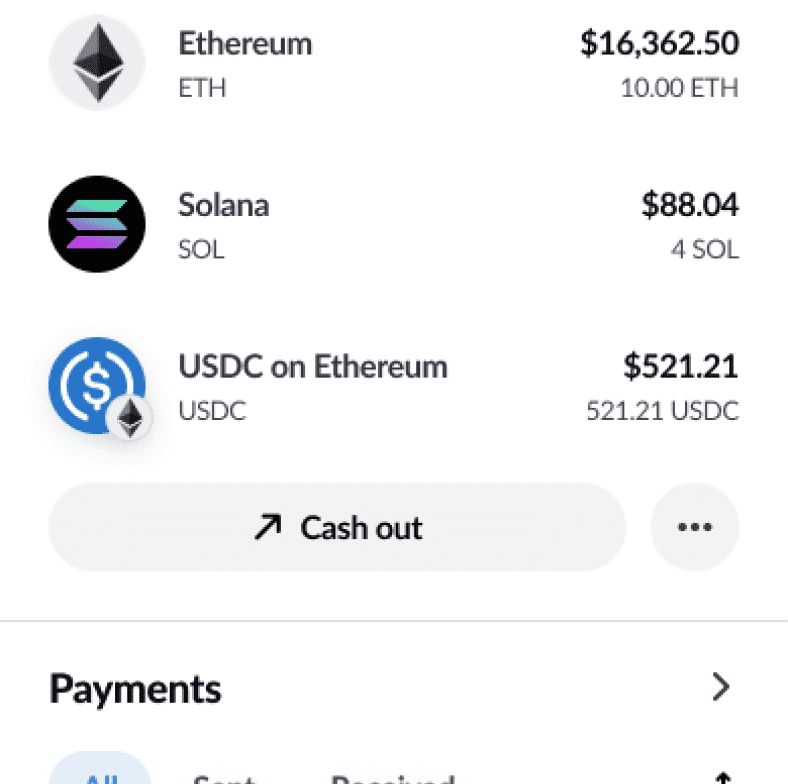Click the $88.04 Solana balance
Screen dimensions: 788x784
pyautogui.click(x=690, y=205)
